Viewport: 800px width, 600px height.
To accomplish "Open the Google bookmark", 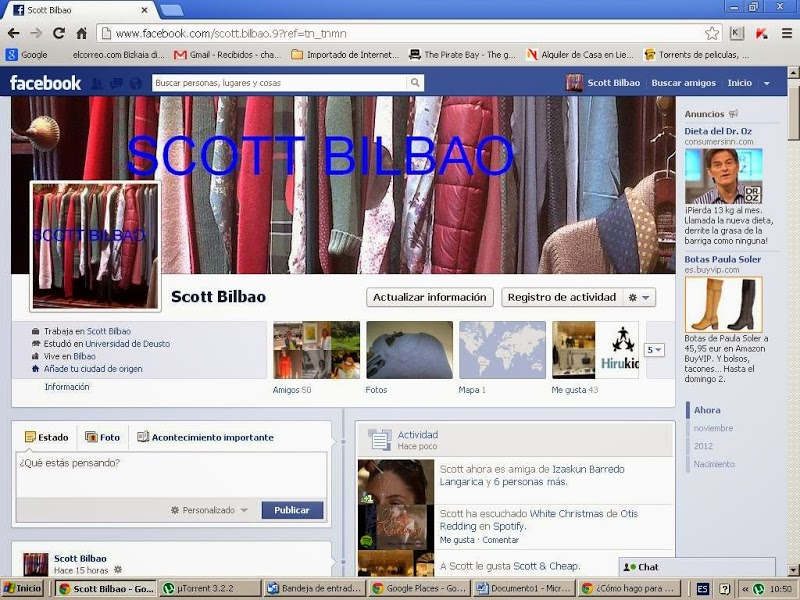I will [x=27, y=55].
